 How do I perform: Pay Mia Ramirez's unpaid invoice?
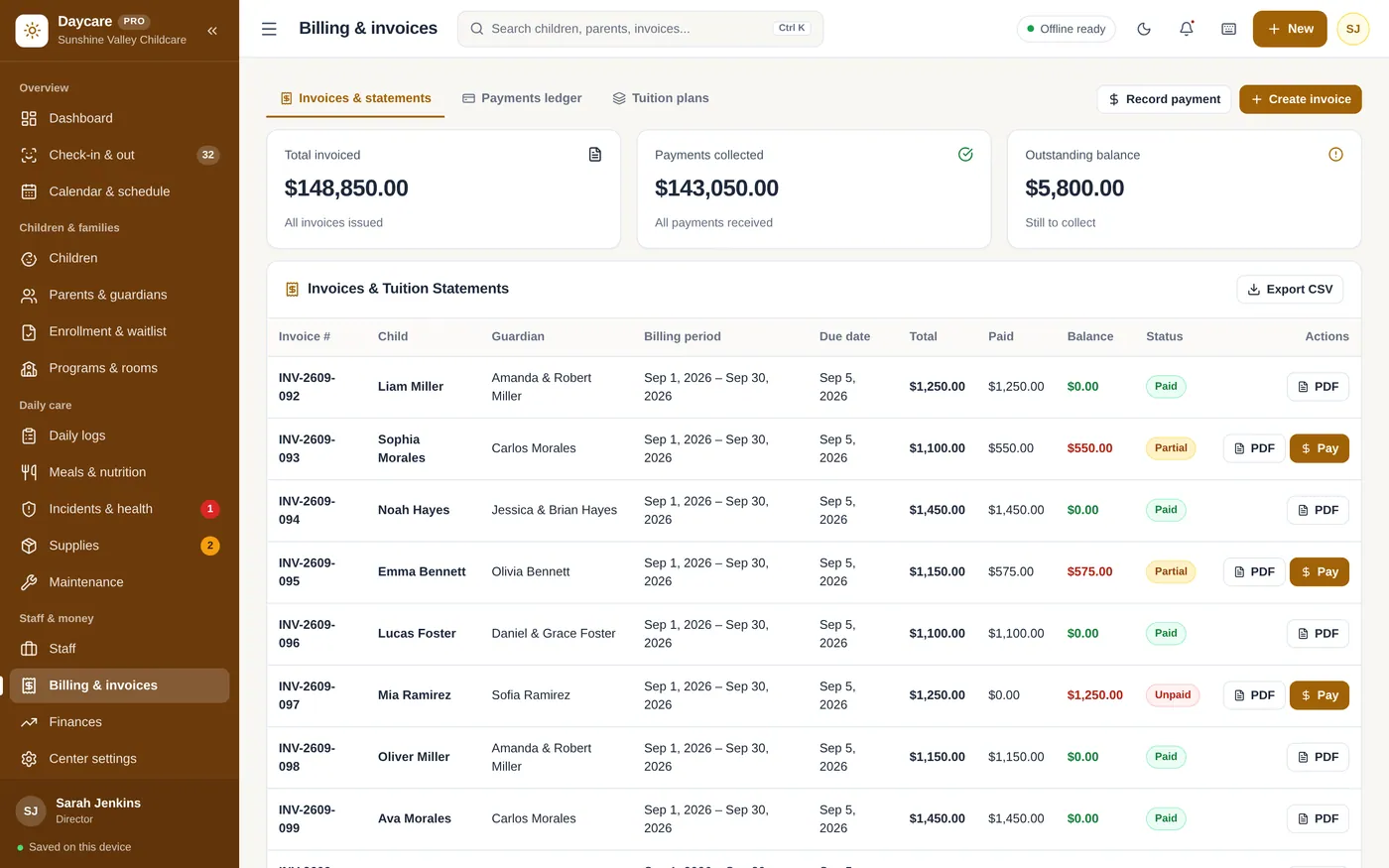click(1319, 695)
